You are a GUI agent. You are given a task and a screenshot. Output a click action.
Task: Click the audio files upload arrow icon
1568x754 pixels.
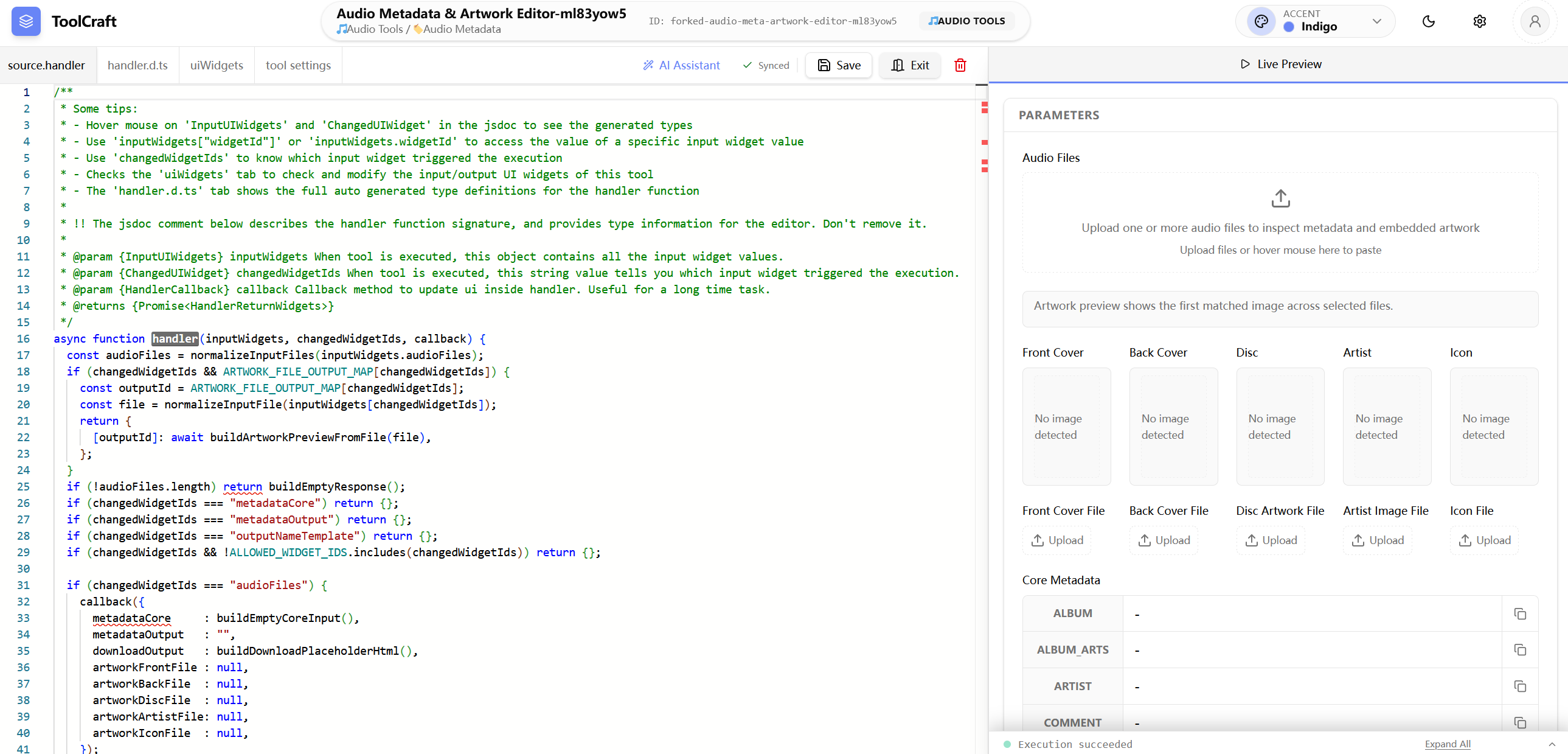pos(1280,198)
